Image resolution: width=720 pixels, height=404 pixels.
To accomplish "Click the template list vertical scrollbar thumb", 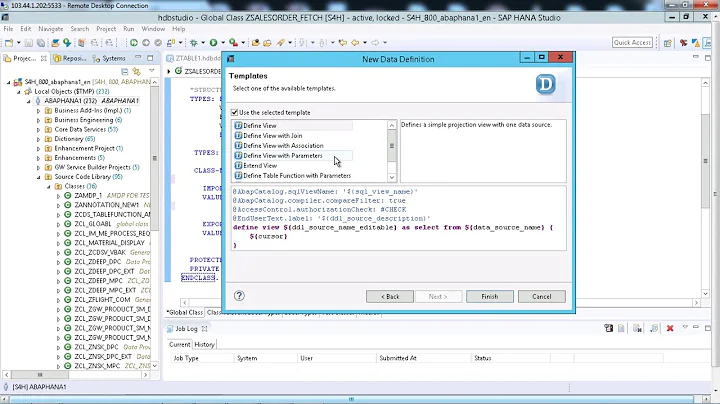I will (x=392, y=146).
